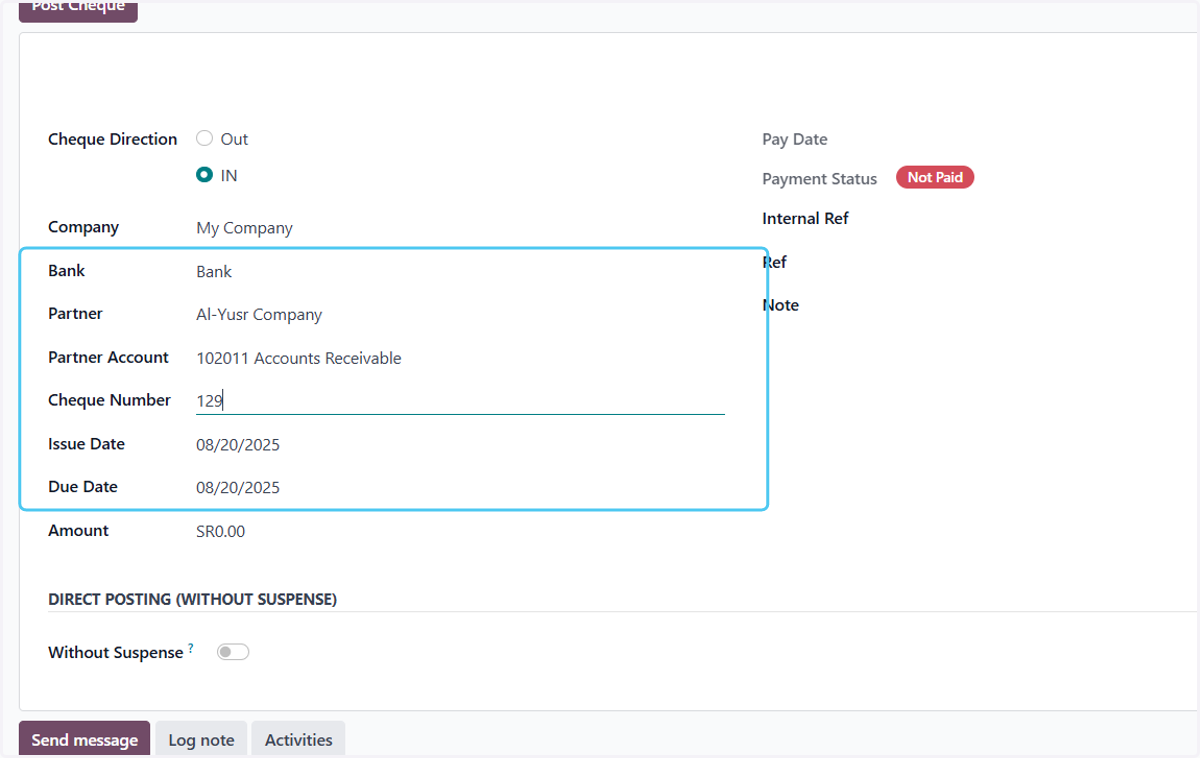
Task: Open the Partner field showing Al-Yusr Company
Action: [x=460, y=314]
